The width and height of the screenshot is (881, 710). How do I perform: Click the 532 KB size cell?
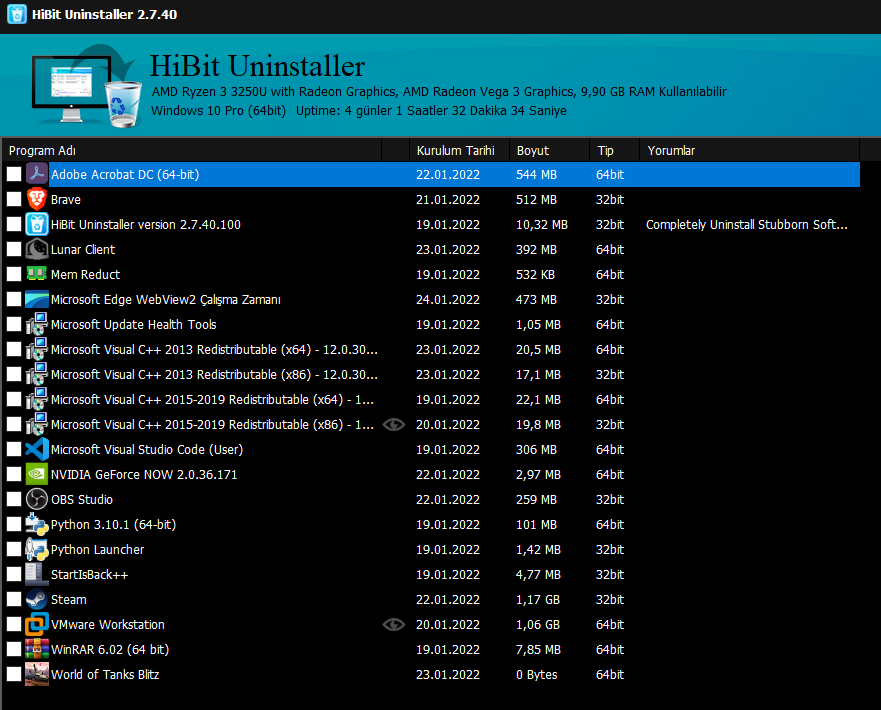pos(535,275)
